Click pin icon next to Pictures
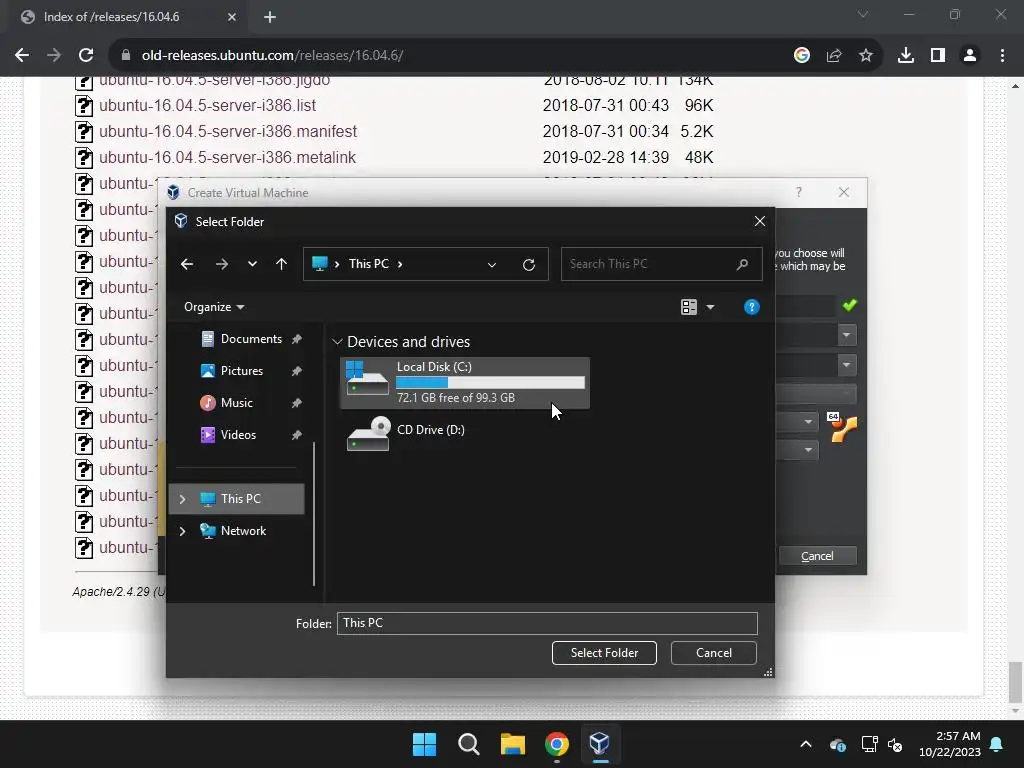This screenshot has width=1024, height=768. (296, 371)
